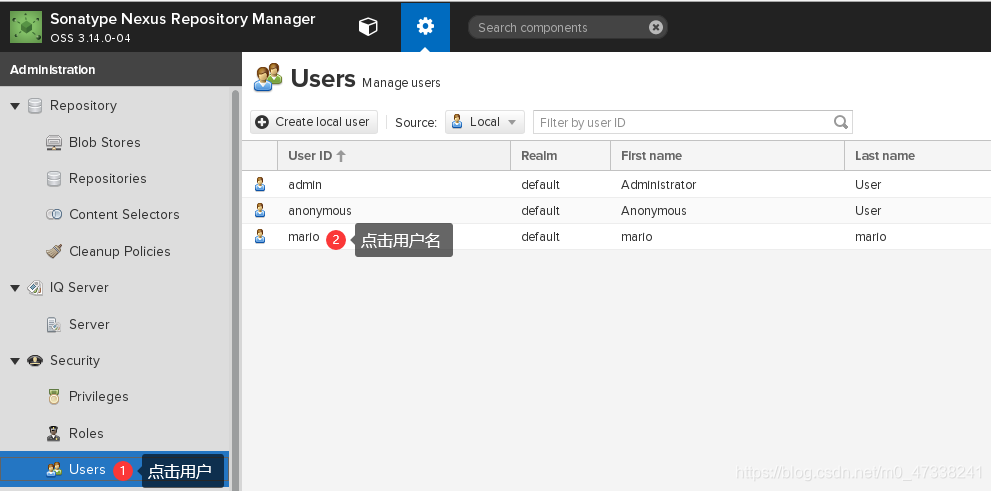Click the Nexus logo icon

pos(27,27)
